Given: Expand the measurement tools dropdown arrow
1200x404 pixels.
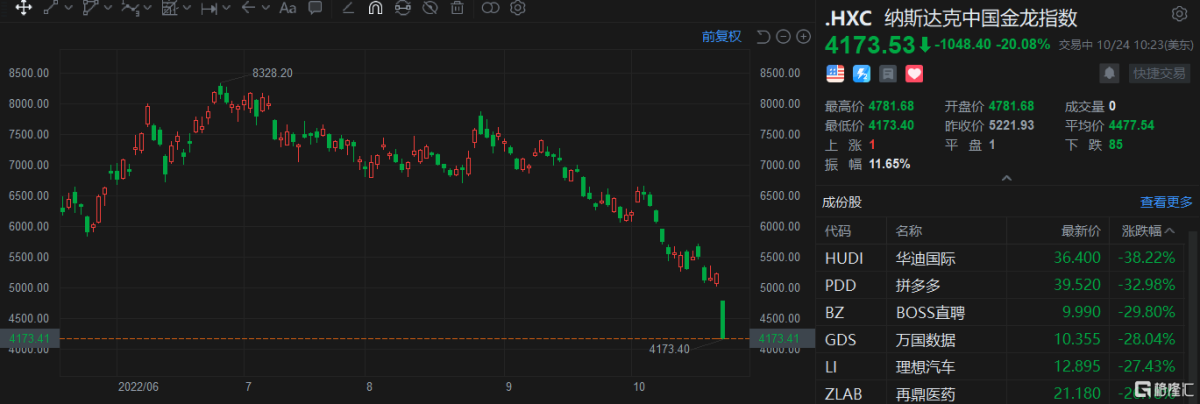Looking at the screenshot, I should tap(186, 8).
